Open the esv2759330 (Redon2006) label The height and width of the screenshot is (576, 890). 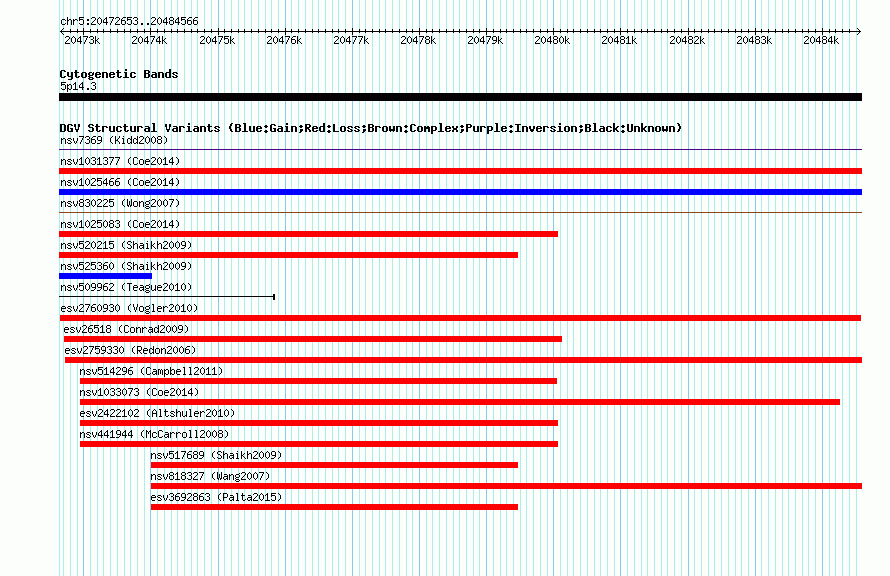130,350
